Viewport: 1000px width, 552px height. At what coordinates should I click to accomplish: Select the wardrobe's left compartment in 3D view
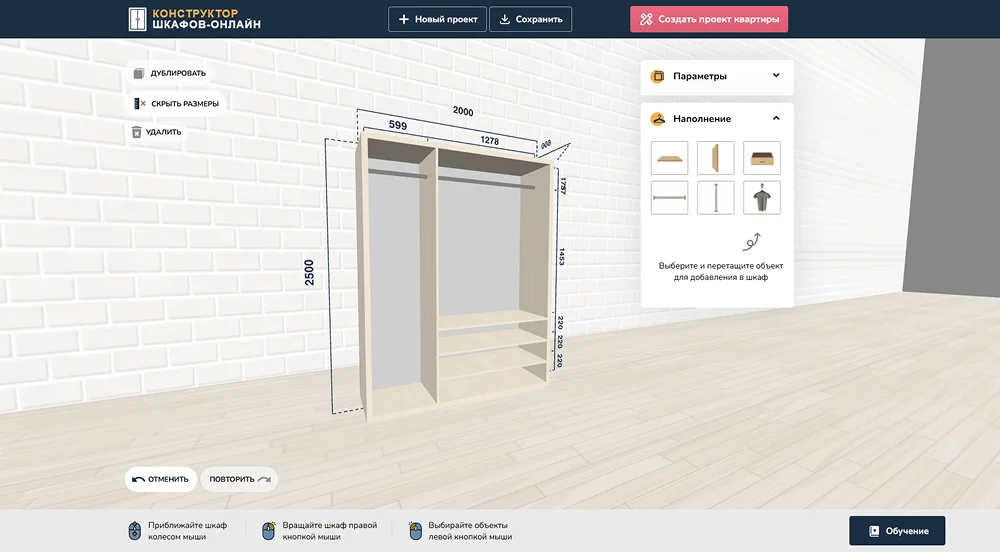pos(397,290)
